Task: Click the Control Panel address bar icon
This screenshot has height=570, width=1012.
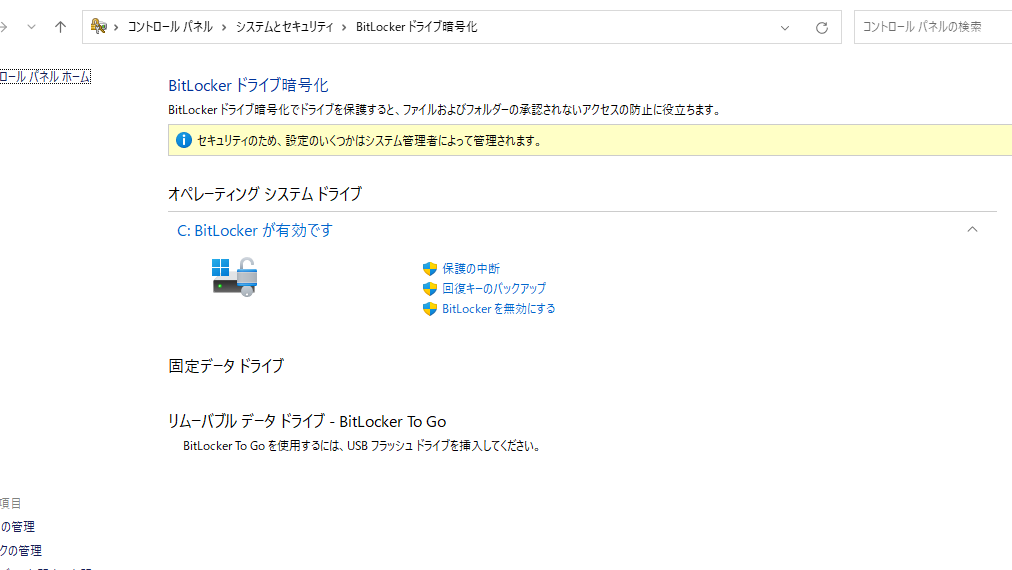Action: [x=99, y=26]
